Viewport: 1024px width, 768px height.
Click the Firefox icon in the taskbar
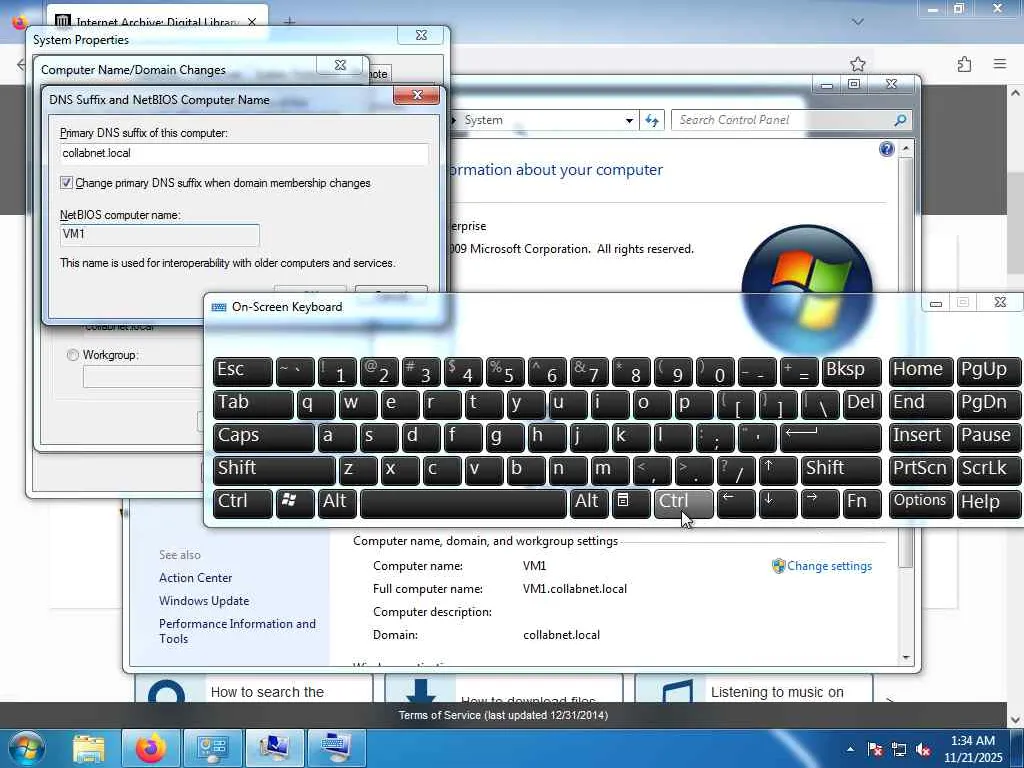click(150, 748)
